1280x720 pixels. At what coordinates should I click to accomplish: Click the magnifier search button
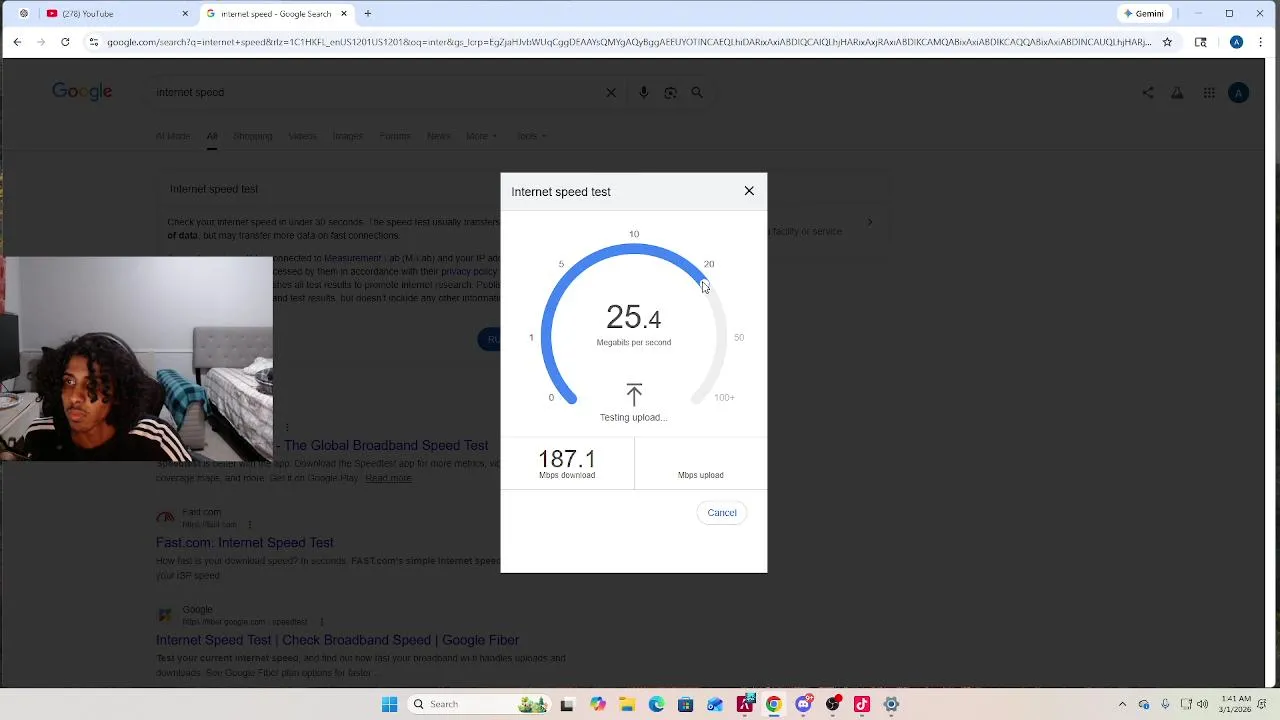click(697, 93)
